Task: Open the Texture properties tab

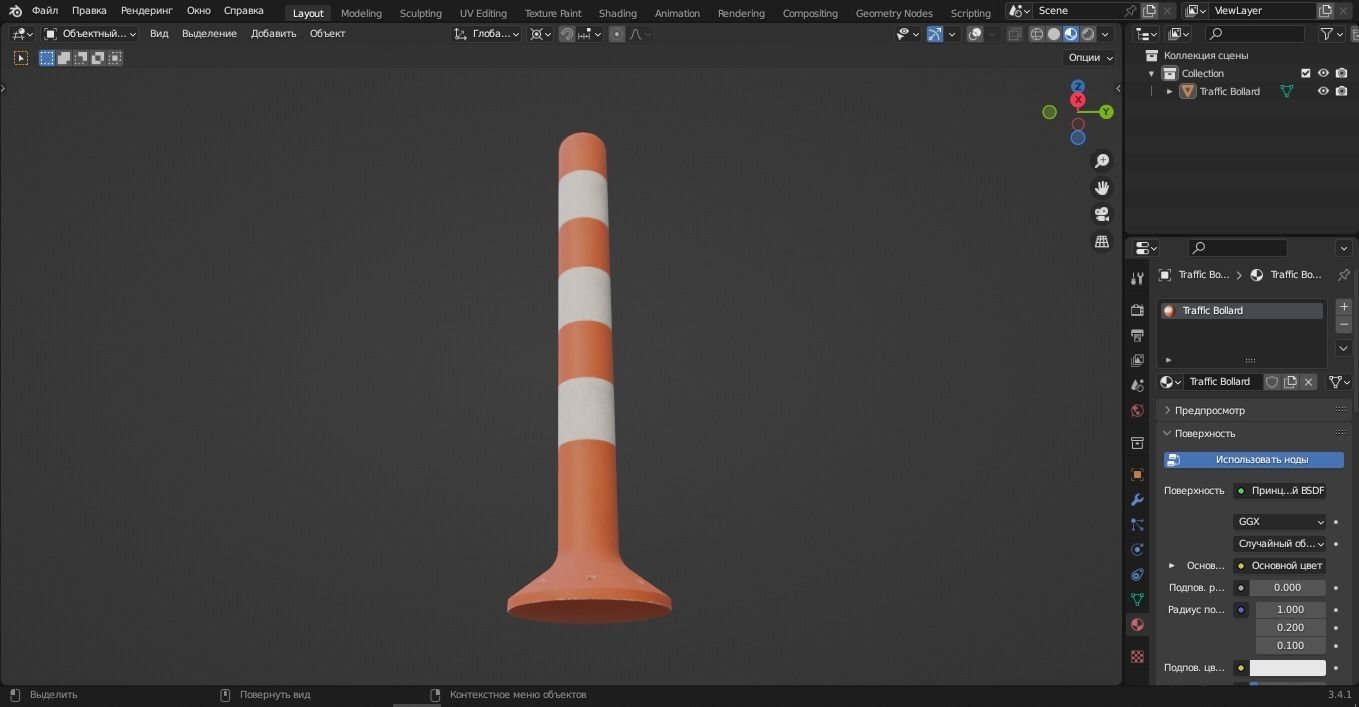Action: (1137, 657)
